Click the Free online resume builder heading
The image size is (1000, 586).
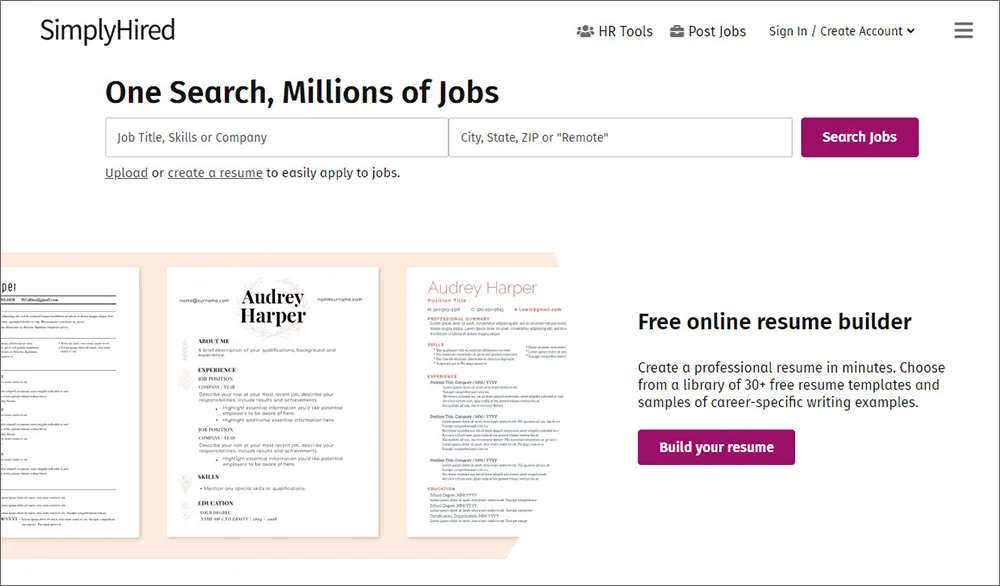[775, 321]
